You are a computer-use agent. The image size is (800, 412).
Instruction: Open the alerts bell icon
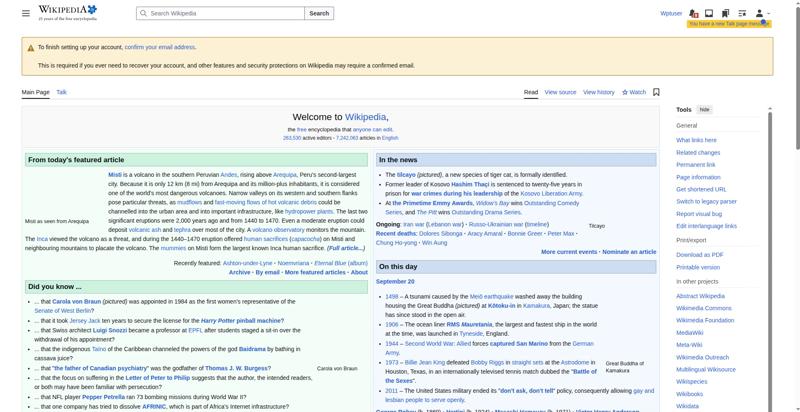pyautogui.click(x=693, y=13)
